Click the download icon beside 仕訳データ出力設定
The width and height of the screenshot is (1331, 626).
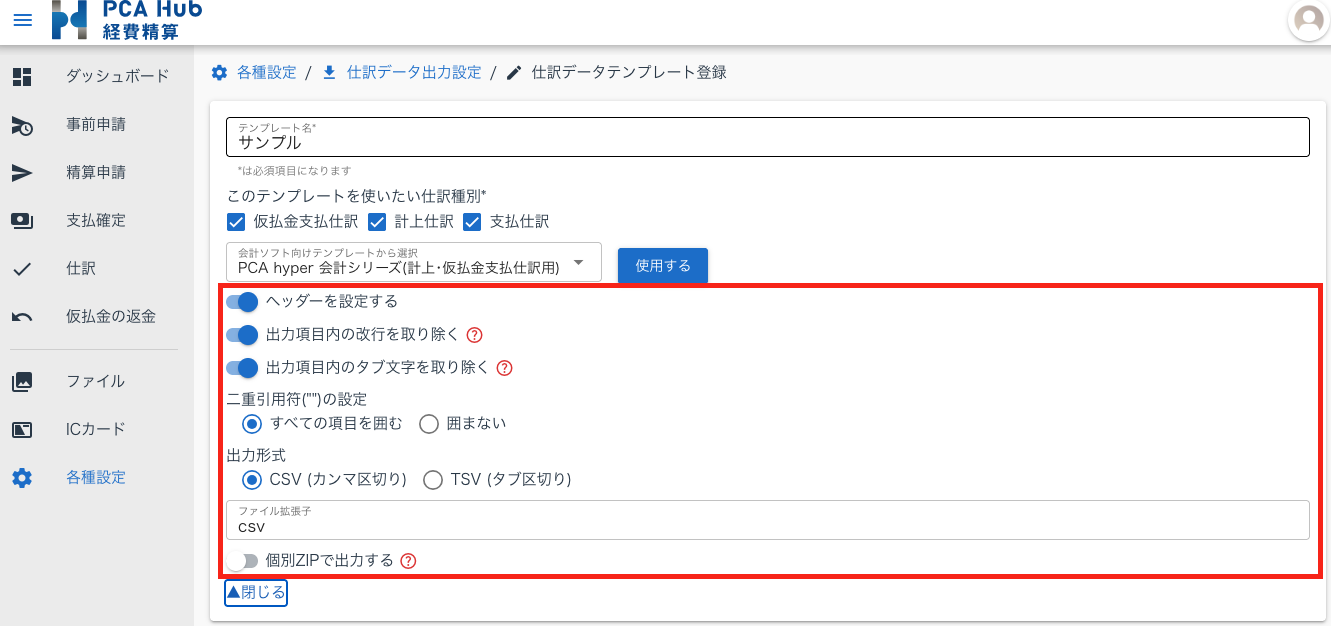[329, 73]
